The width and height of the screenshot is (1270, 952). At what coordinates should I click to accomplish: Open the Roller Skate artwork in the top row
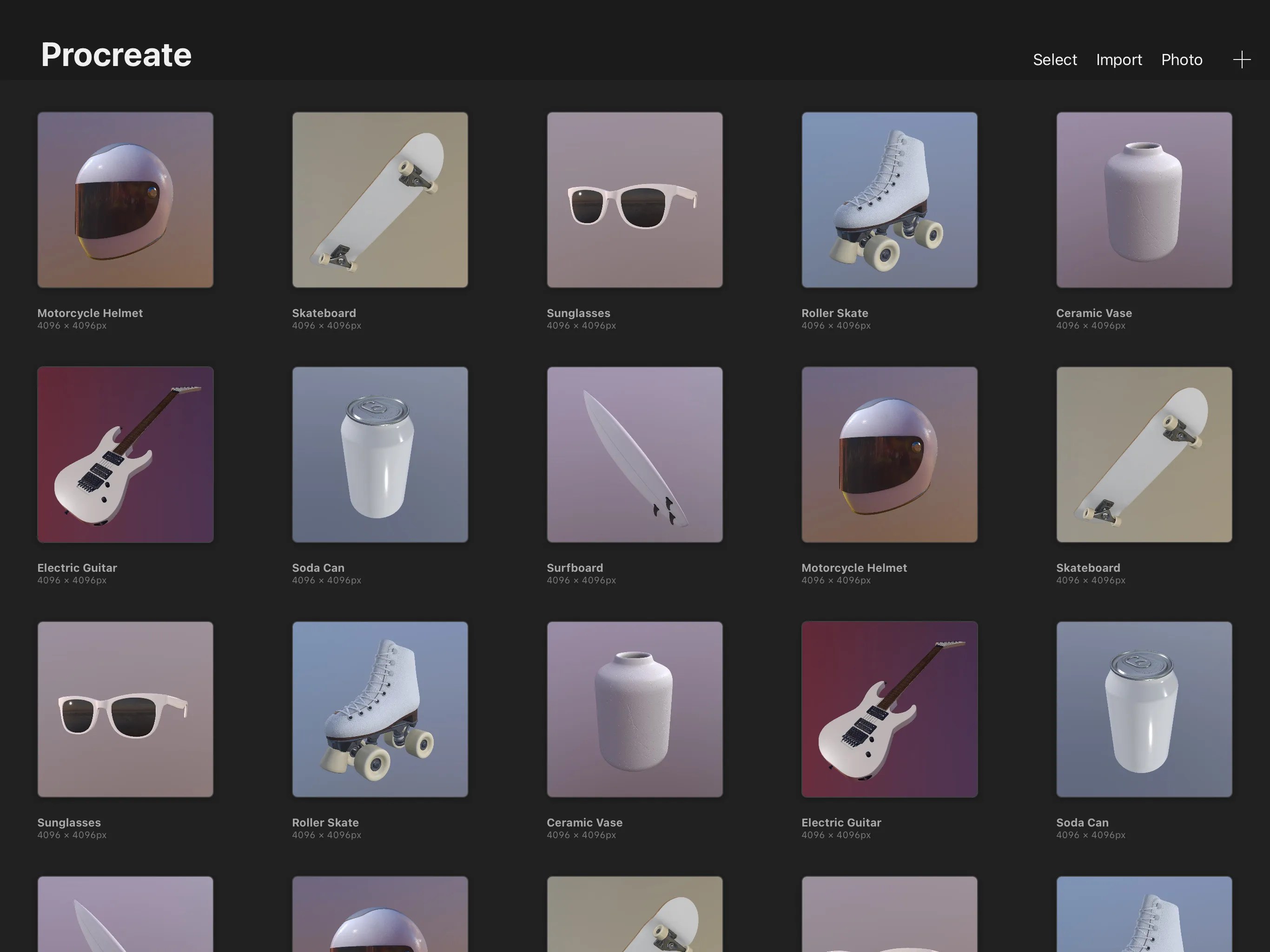[888, 199]
